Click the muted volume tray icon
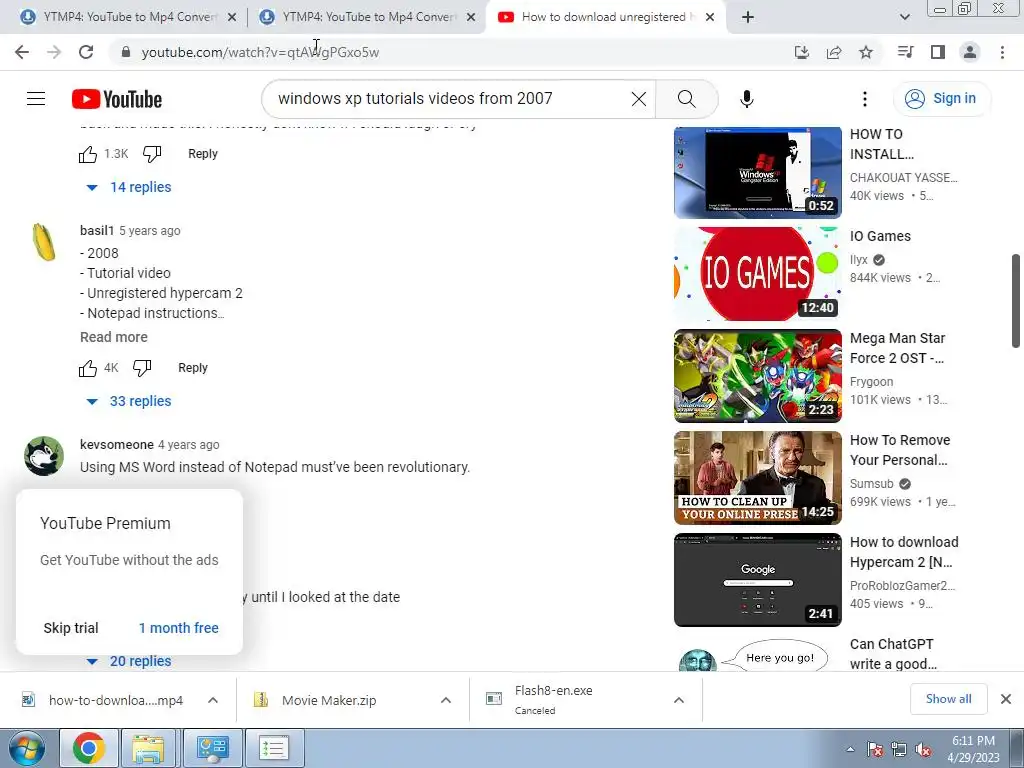Screen dimensions: 1024x768 pyautogui.click(x=923, y=749)
